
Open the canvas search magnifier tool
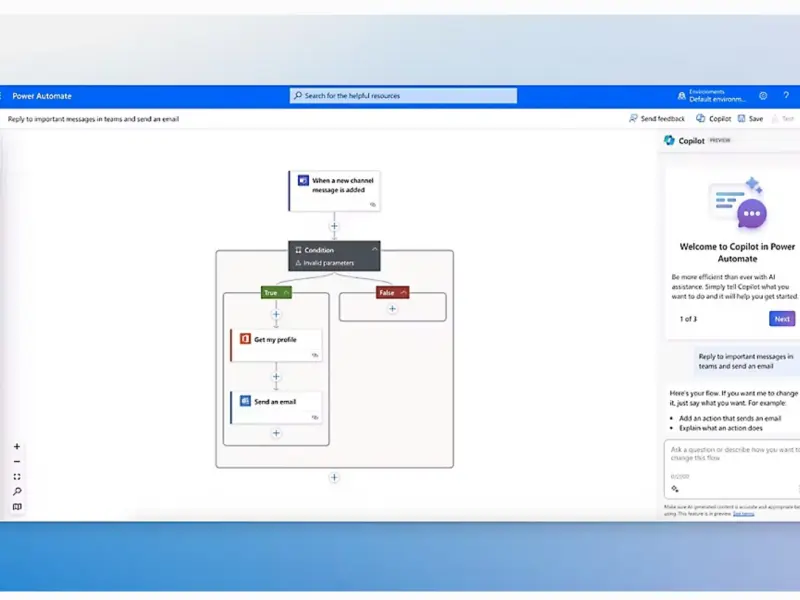click(17, 492)
